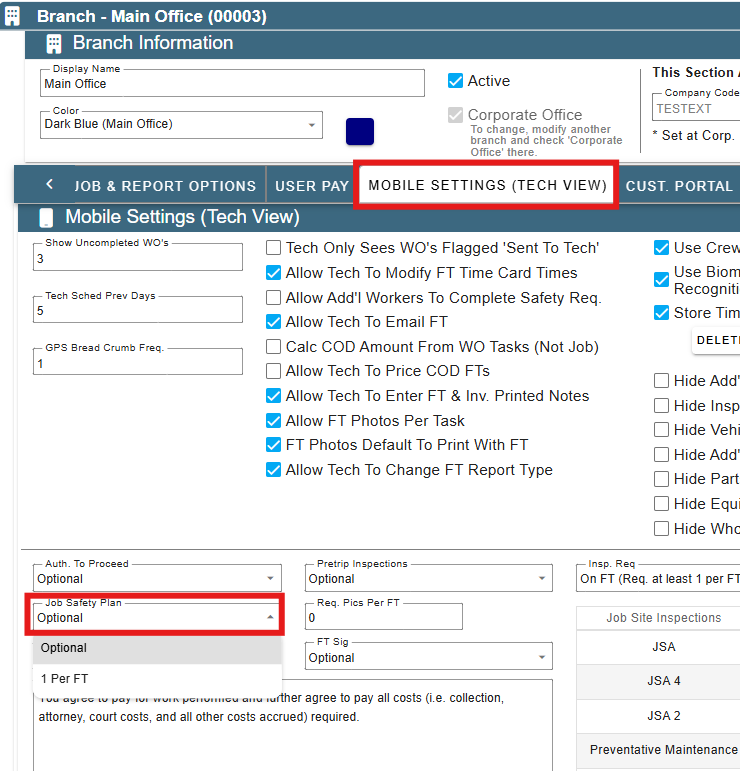Switch to Job & Report Options tab
The width and height of the screenshot is (740, 771).
click(x=165, y=186)
